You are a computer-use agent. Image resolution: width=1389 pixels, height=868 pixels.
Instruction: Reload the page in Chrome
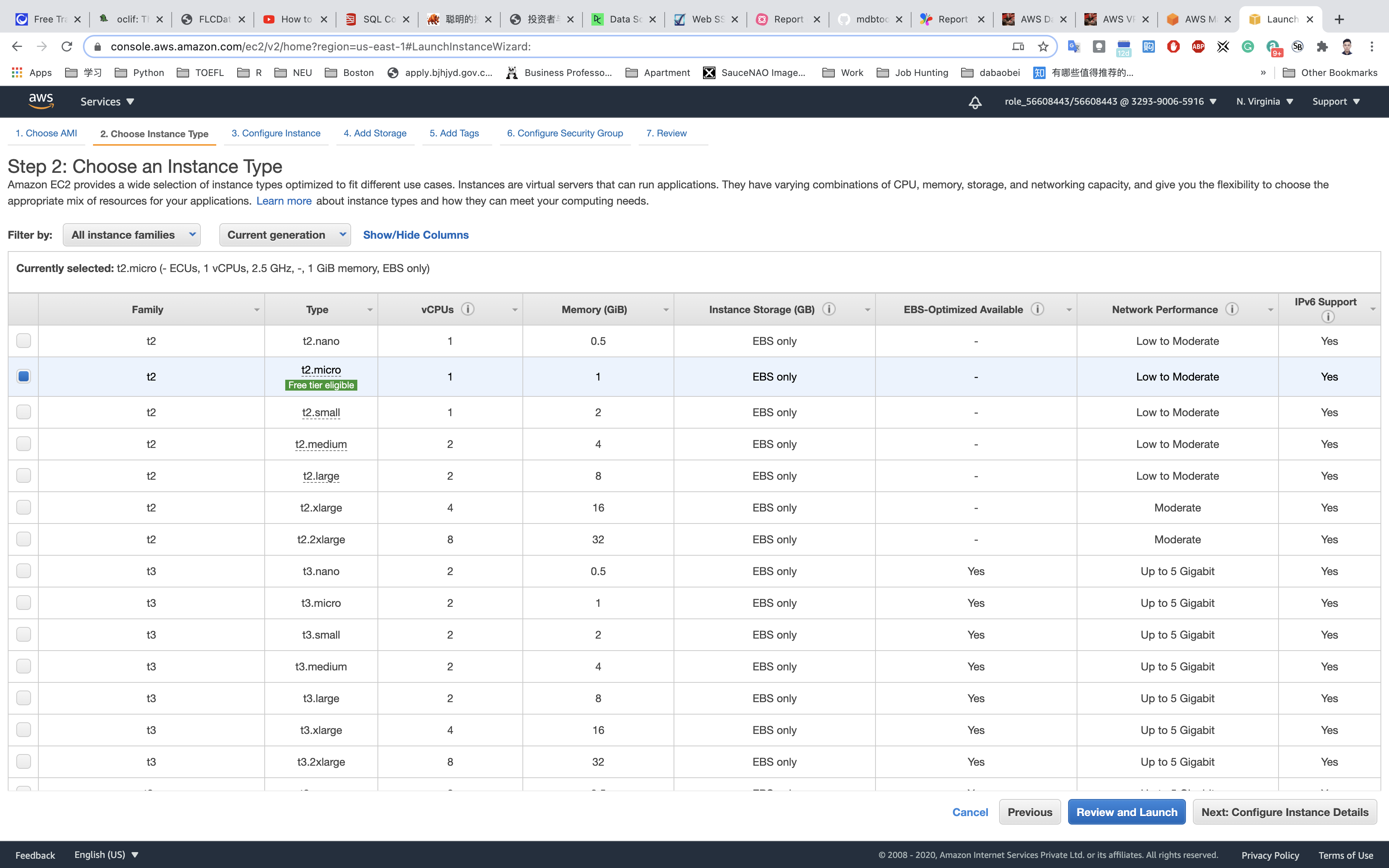pos(67,46)
